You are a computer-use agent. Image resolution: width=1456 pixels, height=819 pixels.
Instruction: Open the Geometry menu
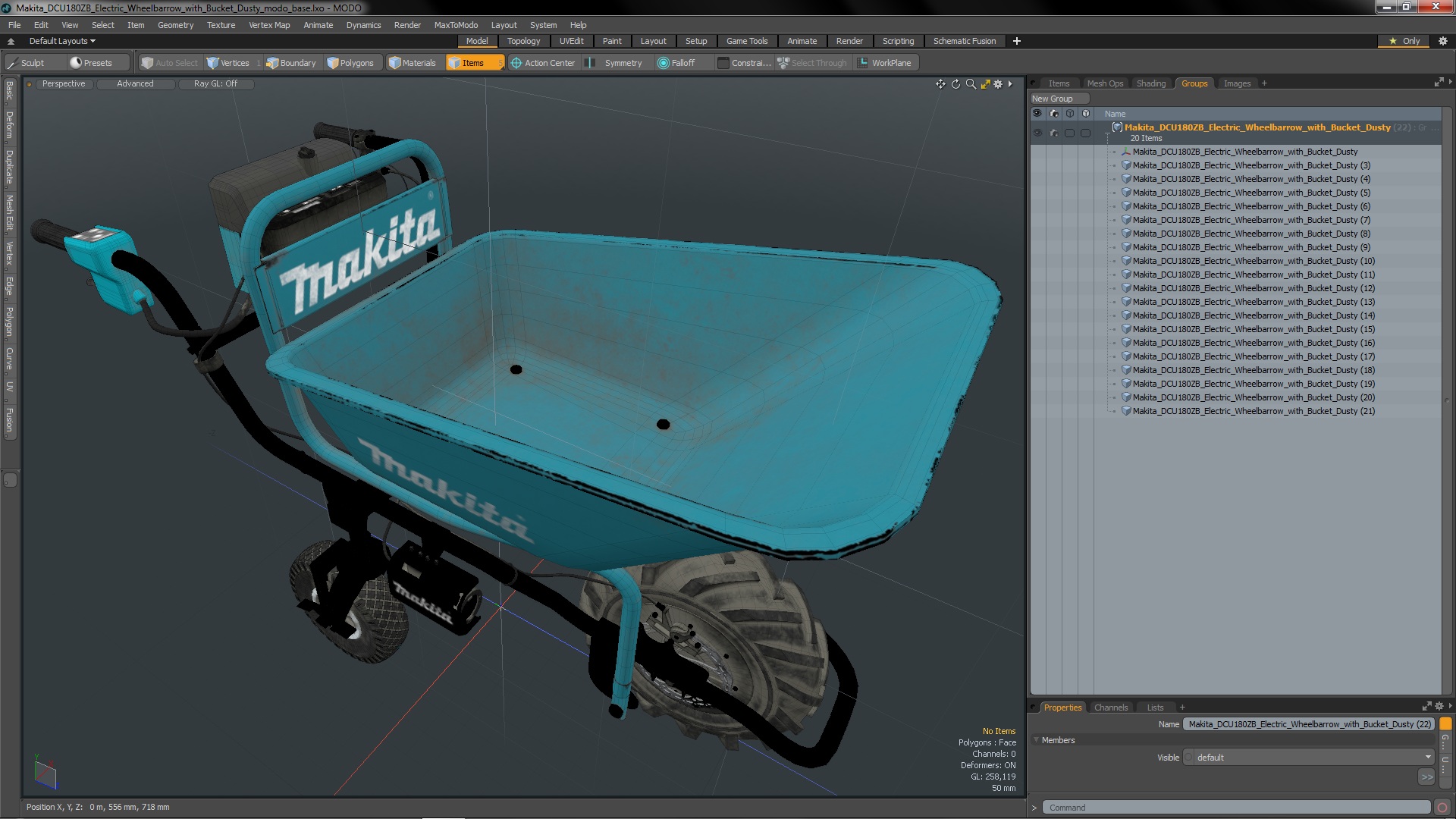(175, 25)
